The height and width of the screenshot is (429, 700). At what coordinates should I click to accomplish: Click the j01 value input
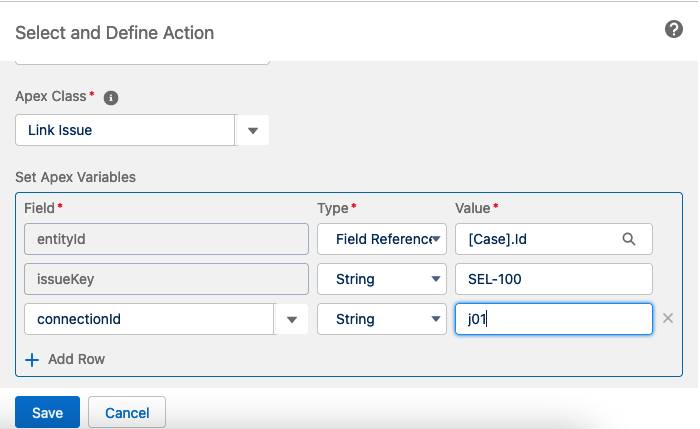[x=553, y=319]
